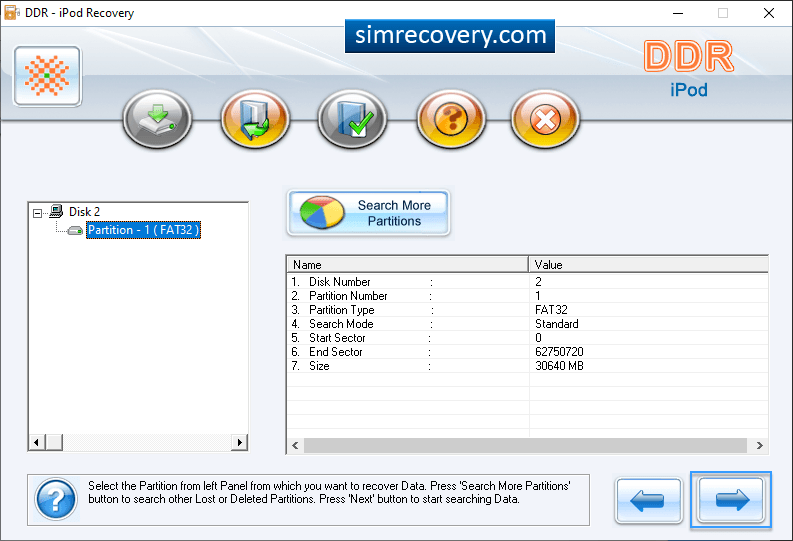Click the orange snowflake logo button

[48, 76]
